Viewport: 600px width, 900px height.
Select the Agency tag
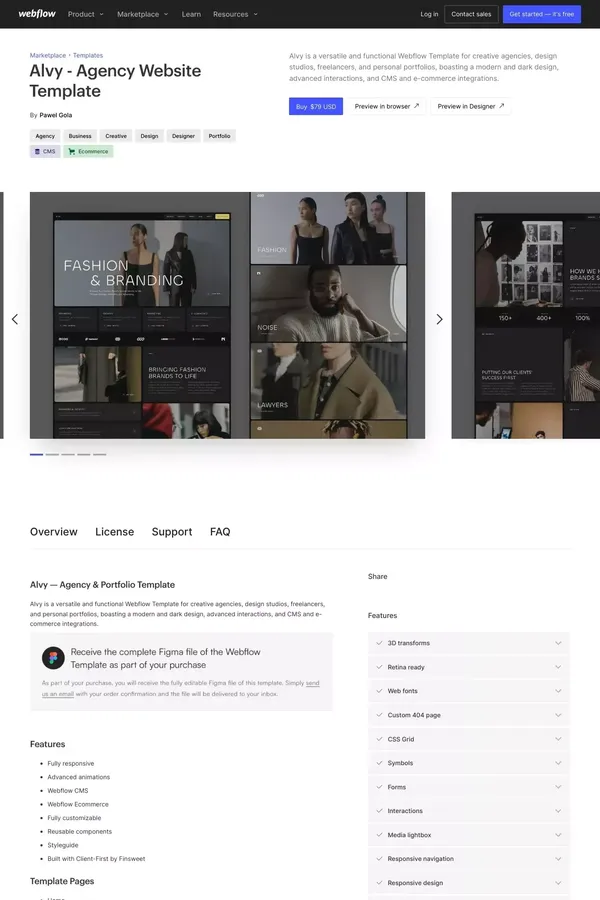click(x=45, y=136)
